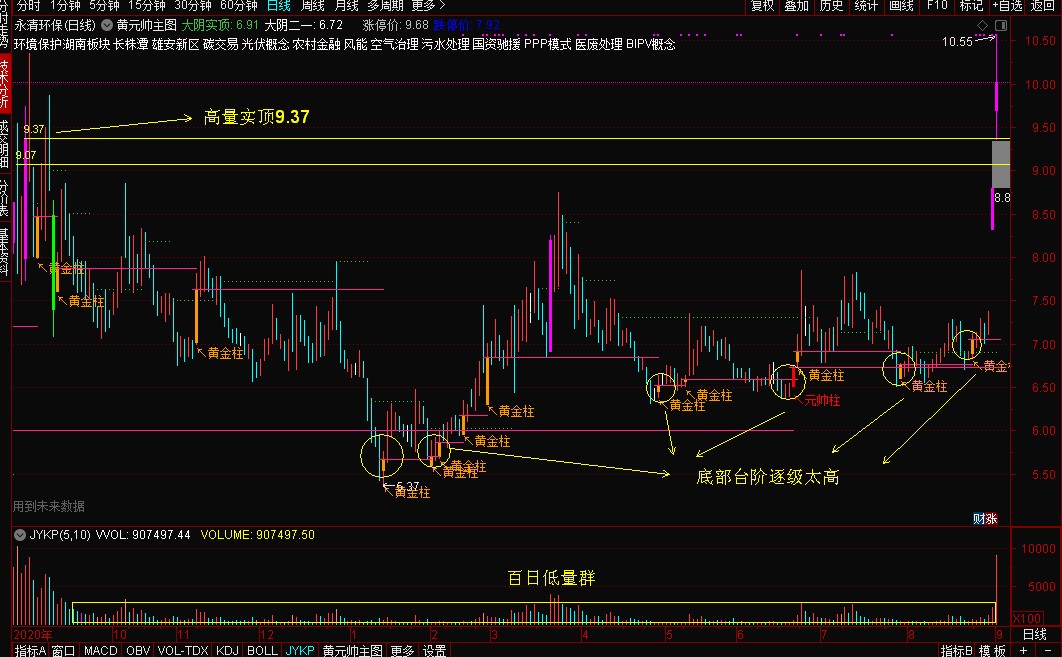The width and height of the screenshot is (1062, 657).
Task: Open the 画线 drawing tools
Action: (x=899, y=6)
